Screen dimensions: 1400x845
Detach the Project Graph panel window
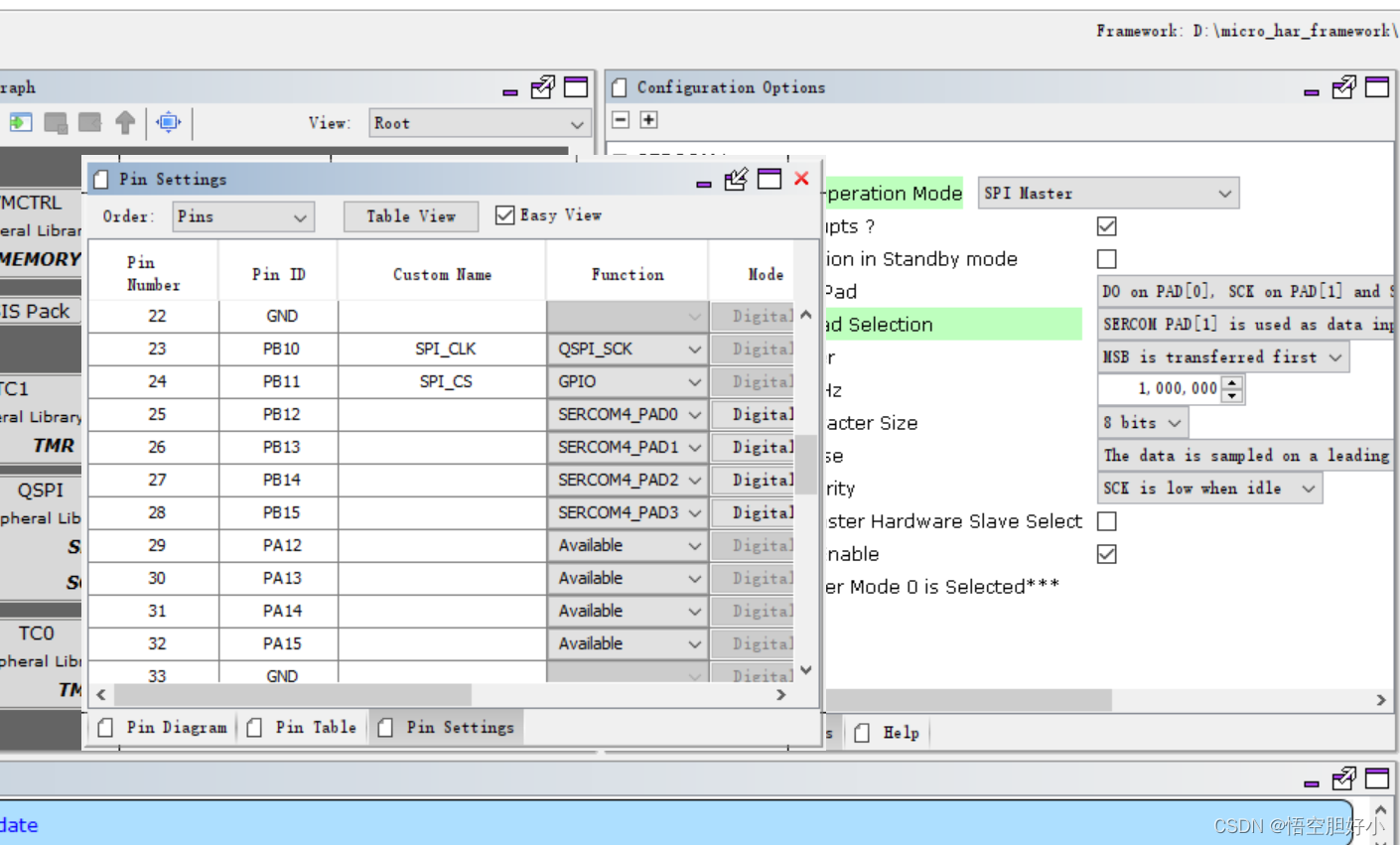click(x=542, y=87)
